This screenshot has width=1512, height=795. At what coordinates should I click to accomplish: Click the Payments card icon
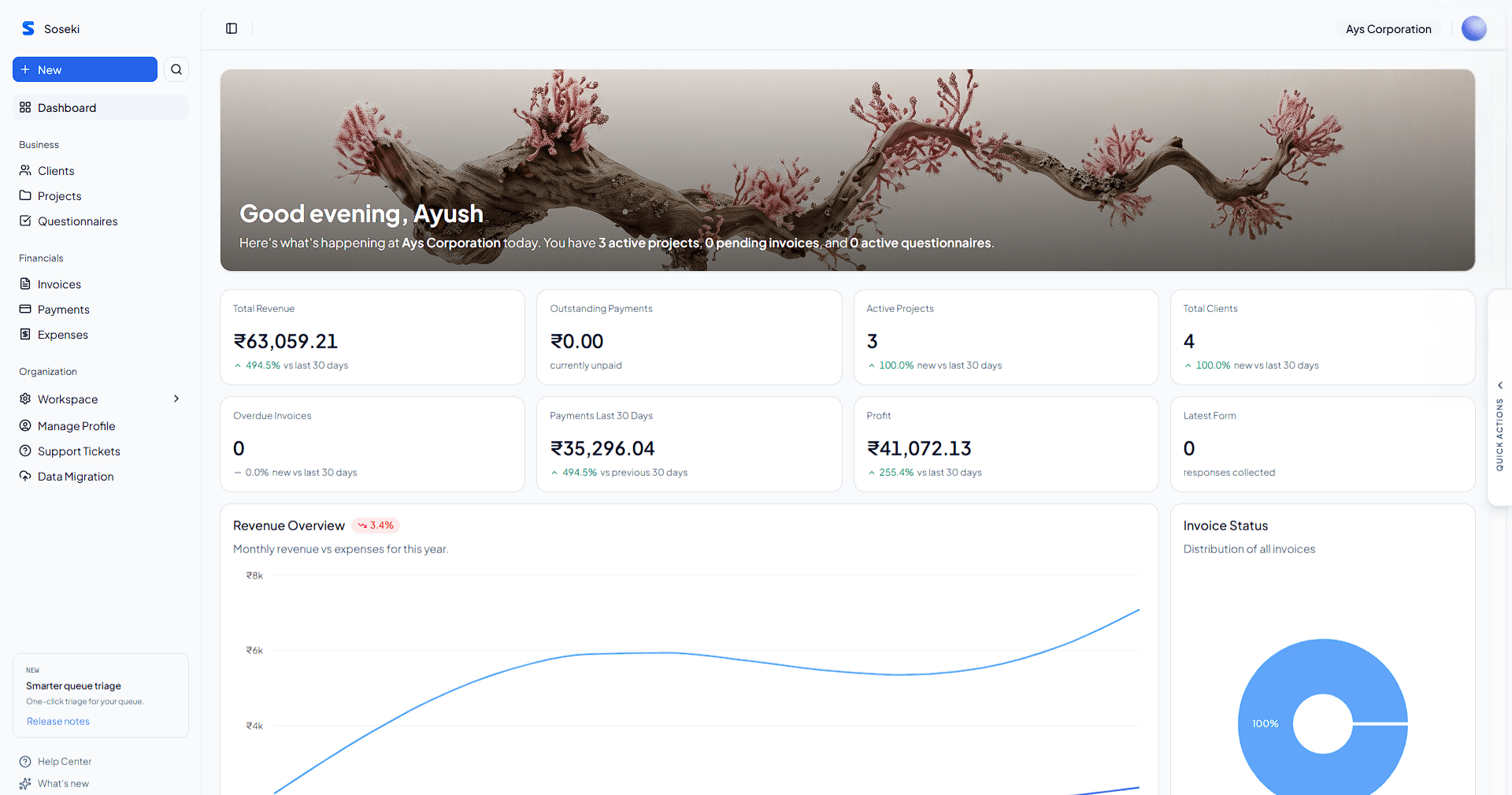click(25, 309)
